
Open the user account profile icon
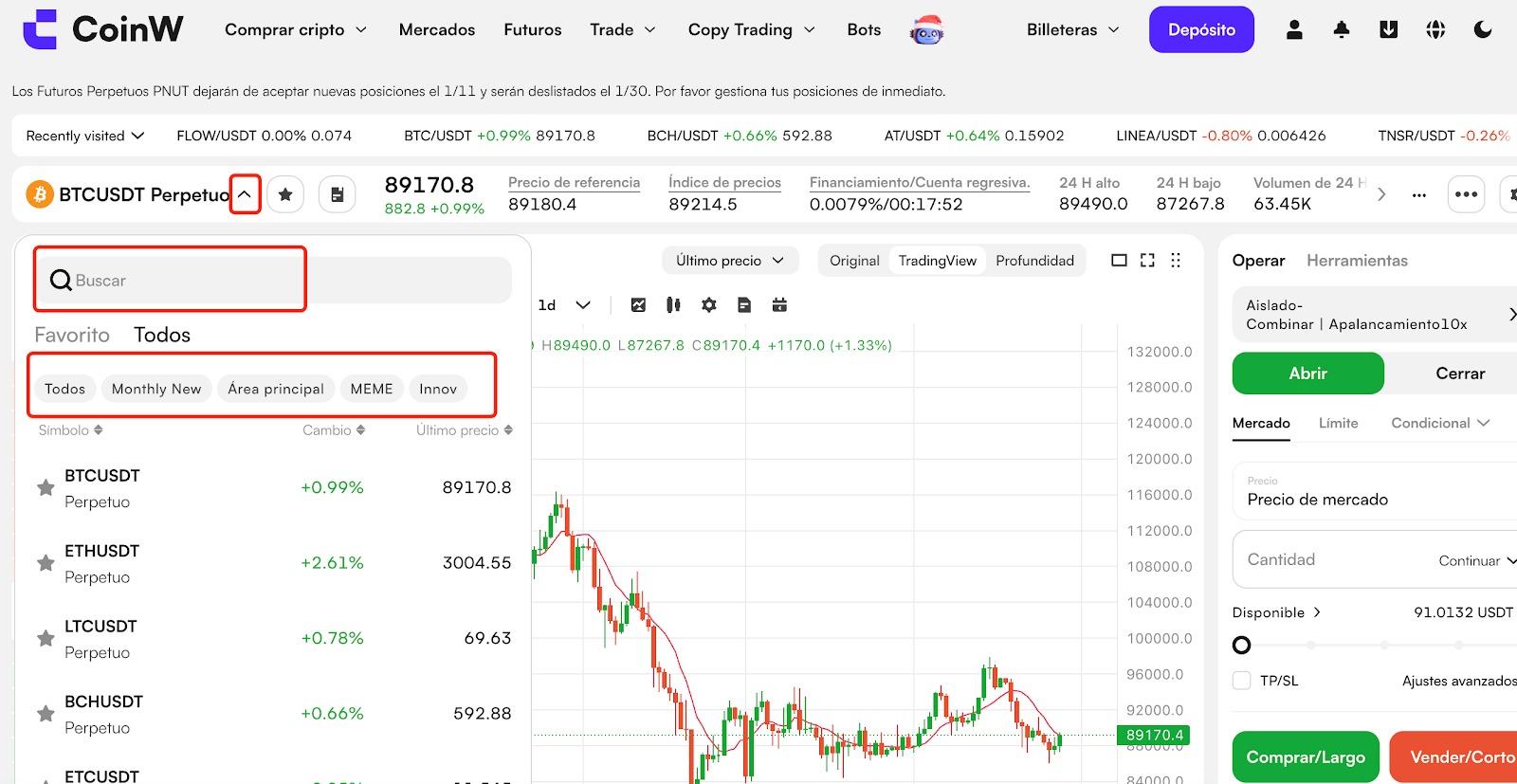pyautogui.click(x=1294, y=30)
